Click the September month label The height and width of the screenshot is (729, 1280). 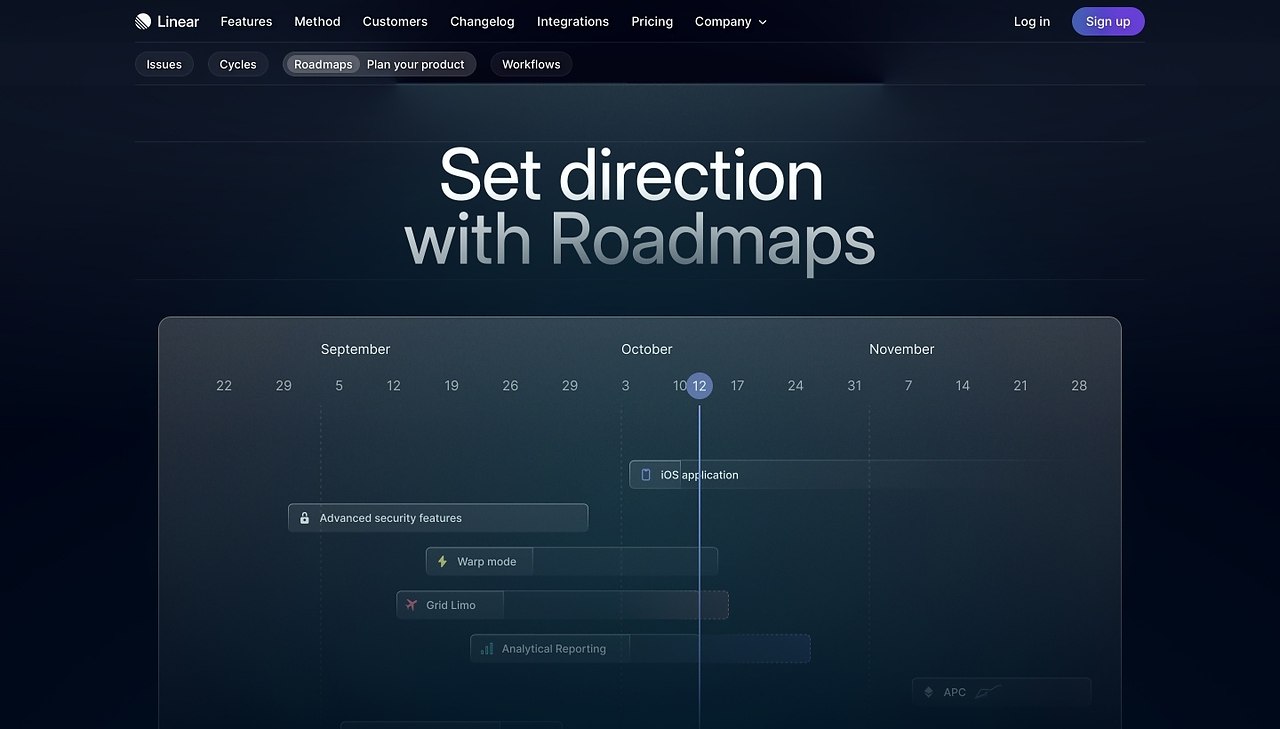pos(355,349)
